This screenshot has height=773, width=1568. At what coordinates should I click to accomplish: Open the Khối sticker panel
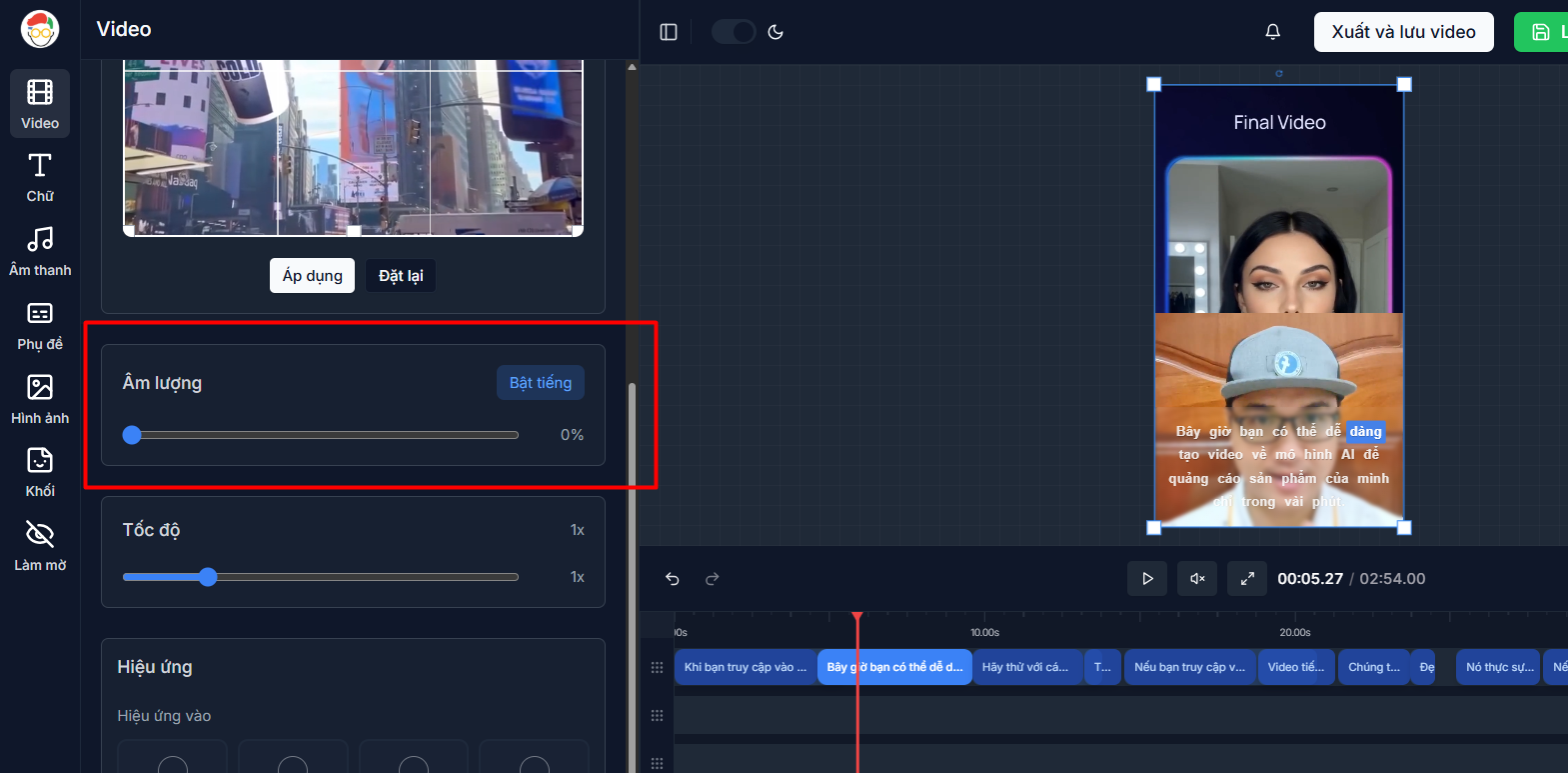[40, 472]
